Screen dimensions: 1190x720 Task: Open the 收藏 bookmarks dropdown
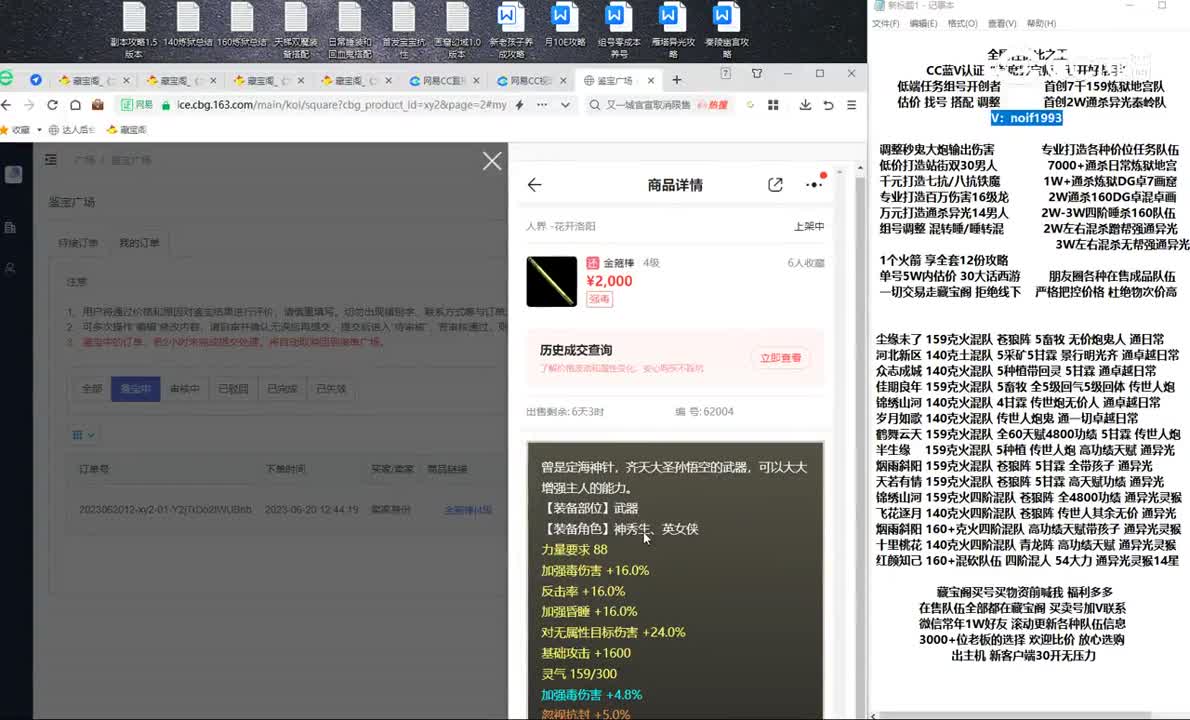click(x=25, y=130)
